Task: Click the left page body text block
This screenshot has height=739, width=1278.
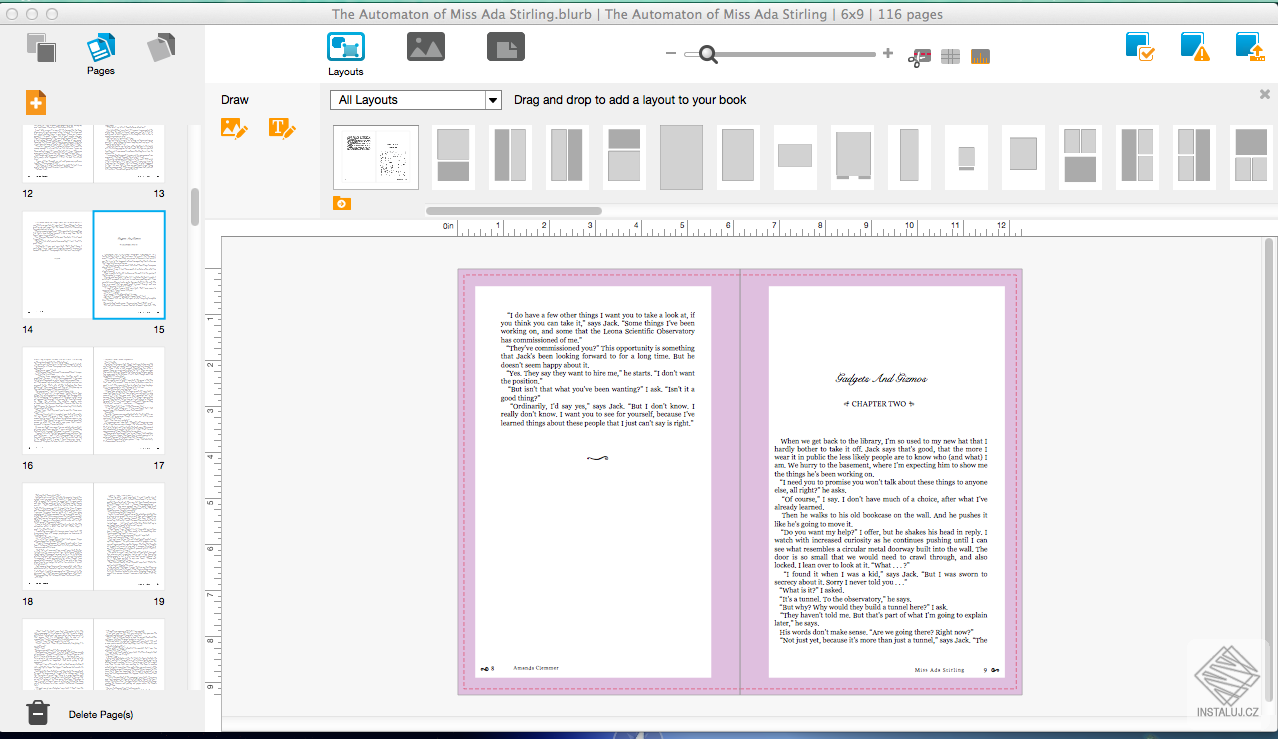Action: coord(597,369)
